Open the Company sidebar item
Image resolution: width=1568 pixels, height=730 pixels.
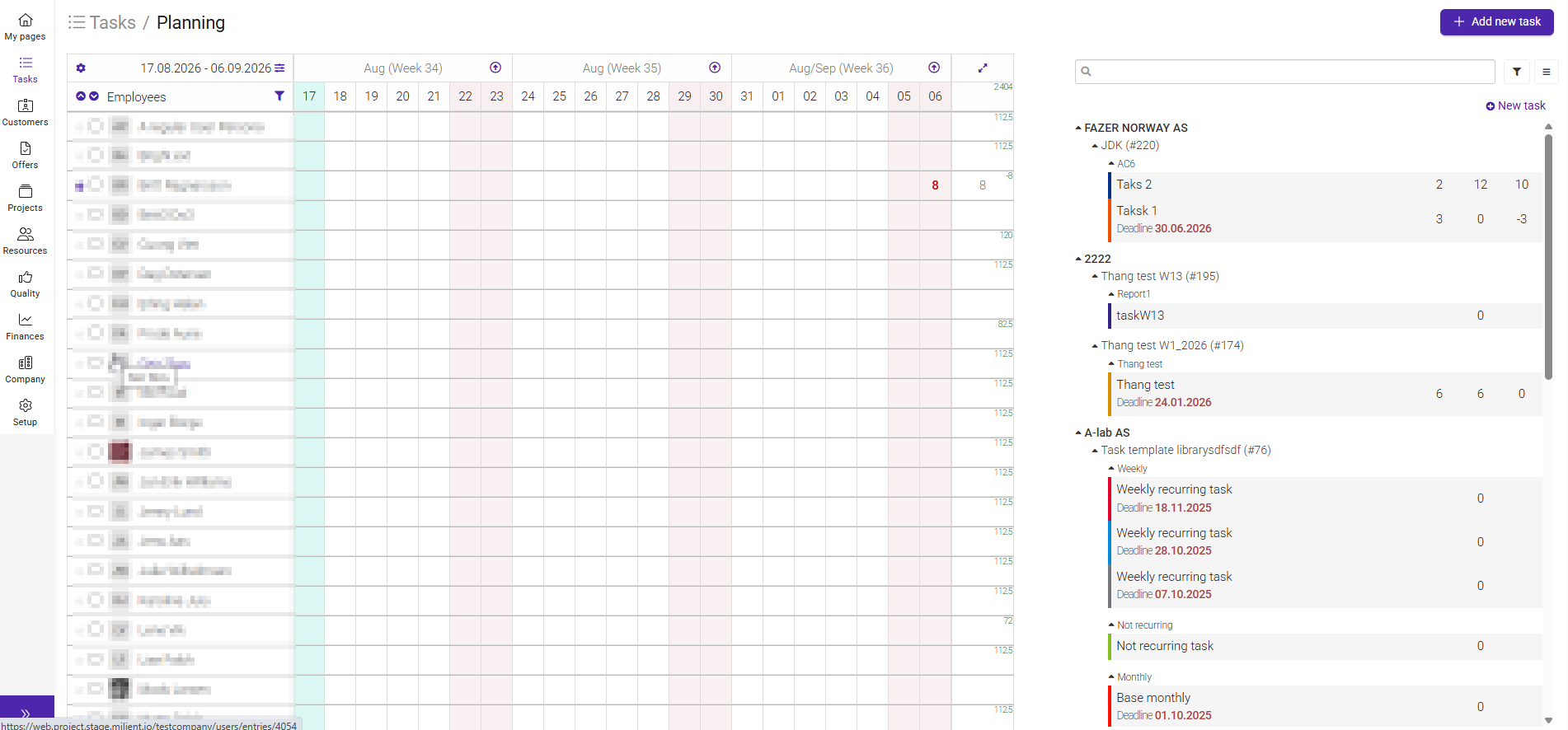coord(25,369)
